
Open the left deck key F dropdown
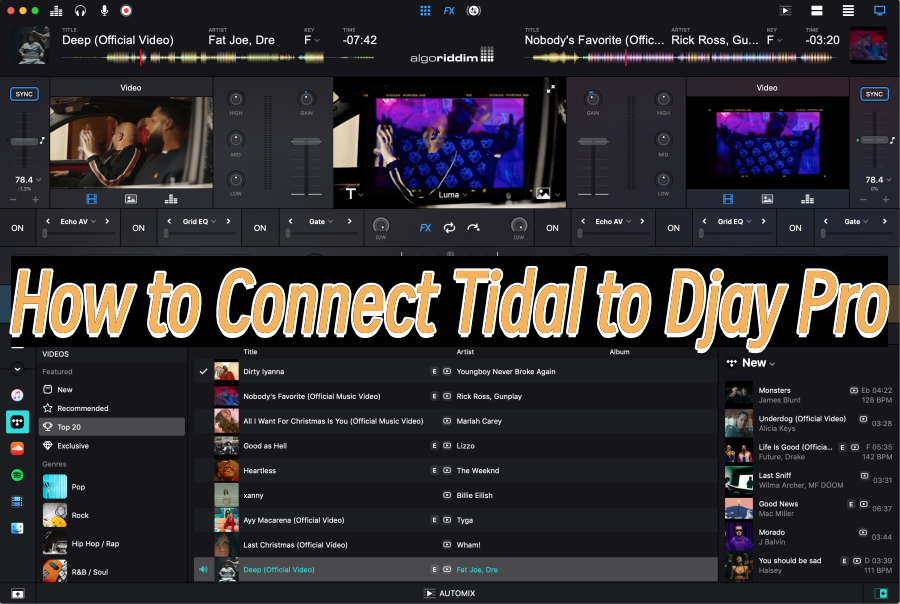coord(312,40)
